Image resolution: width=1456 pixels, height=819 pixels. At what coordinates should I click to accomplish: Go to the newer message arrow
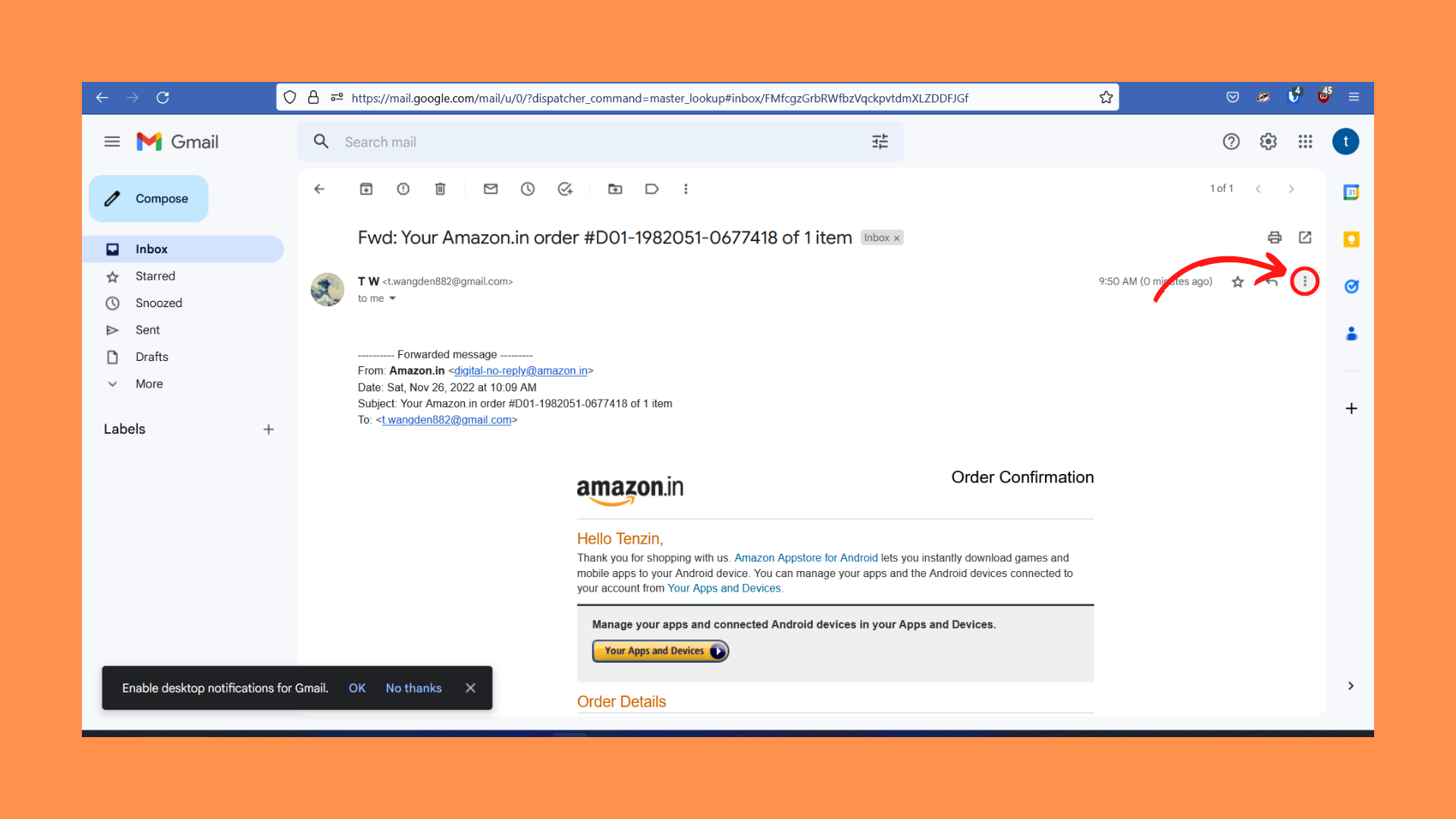pyautogui.click(x=1258, y=189)
